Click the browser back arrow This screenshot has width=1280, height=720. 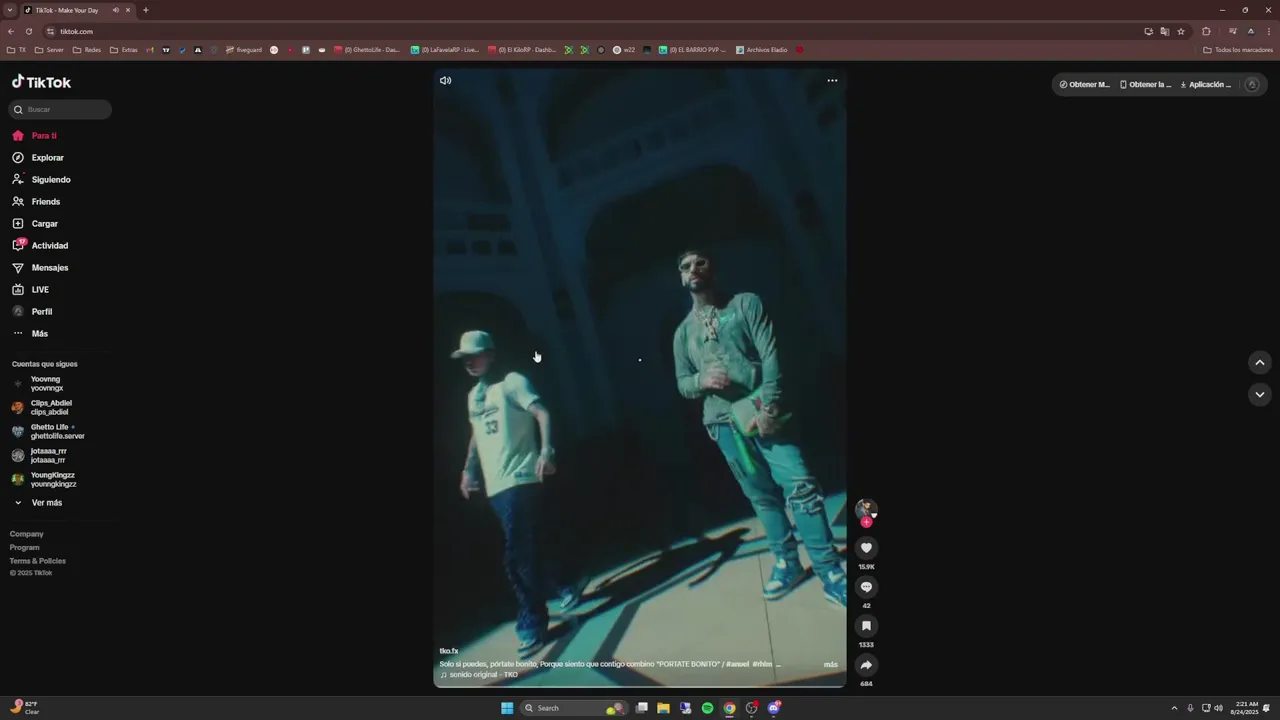tap(11, 31)
